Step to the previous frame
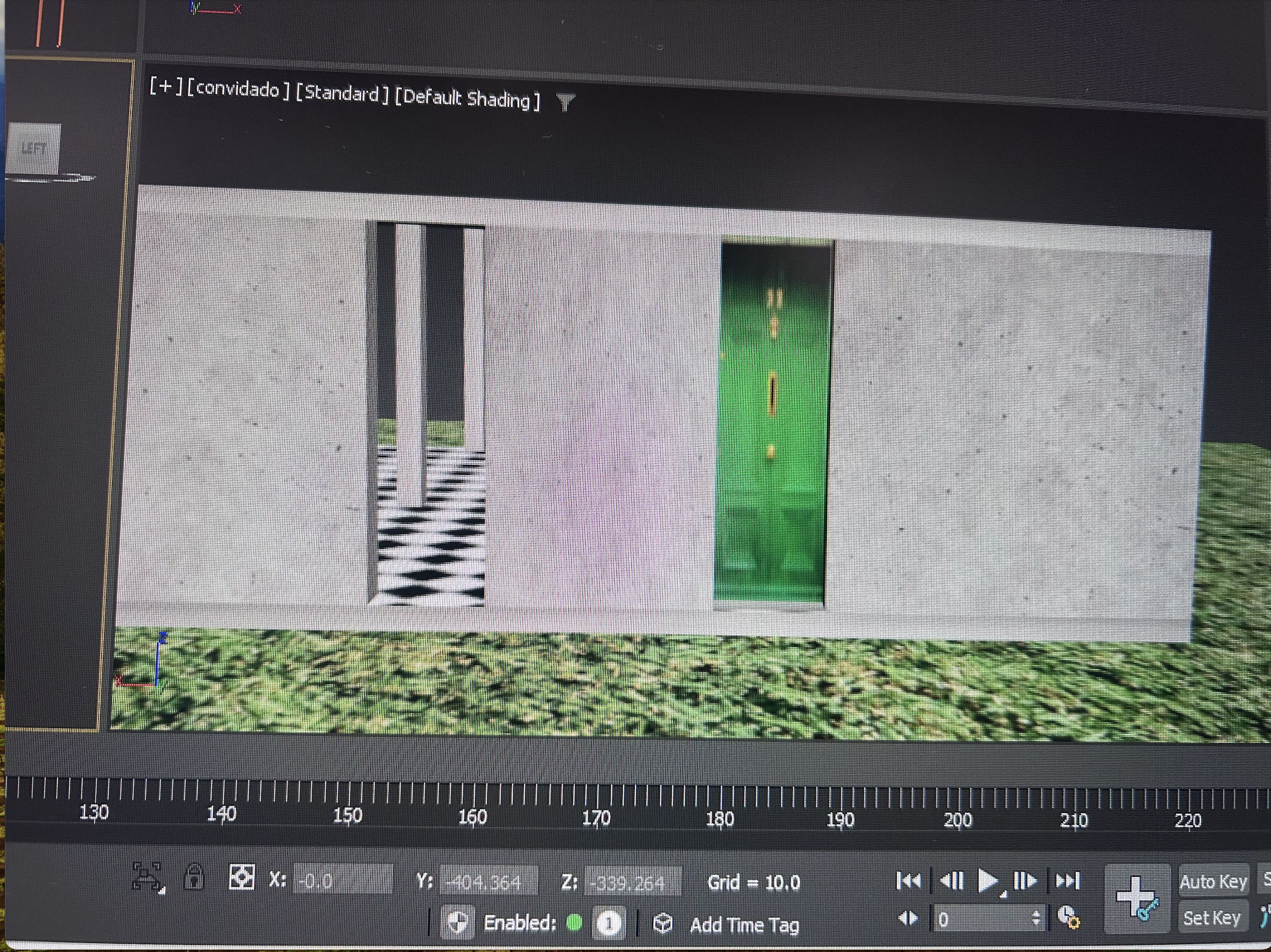1271x952 pixels. click(x=951, y=881)
